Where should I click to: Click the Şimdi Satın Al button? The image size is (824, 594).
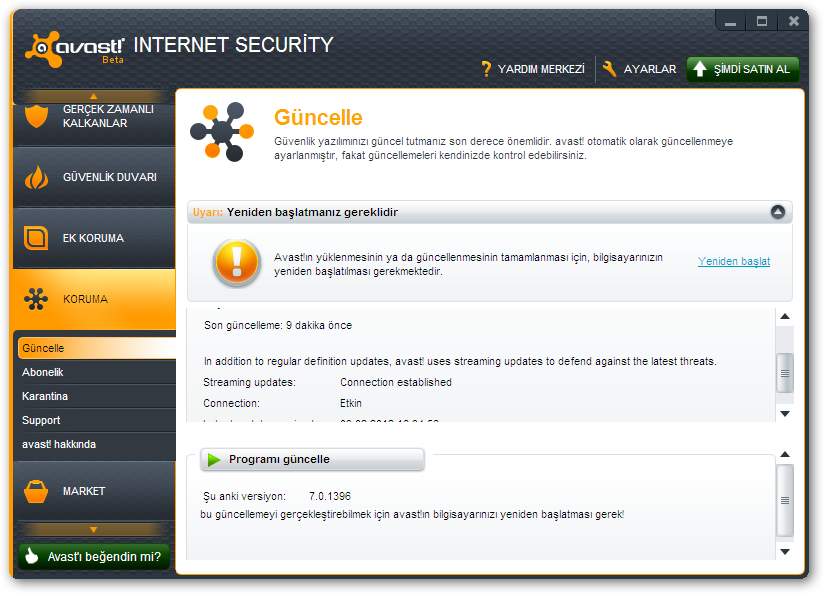point(743,69)
